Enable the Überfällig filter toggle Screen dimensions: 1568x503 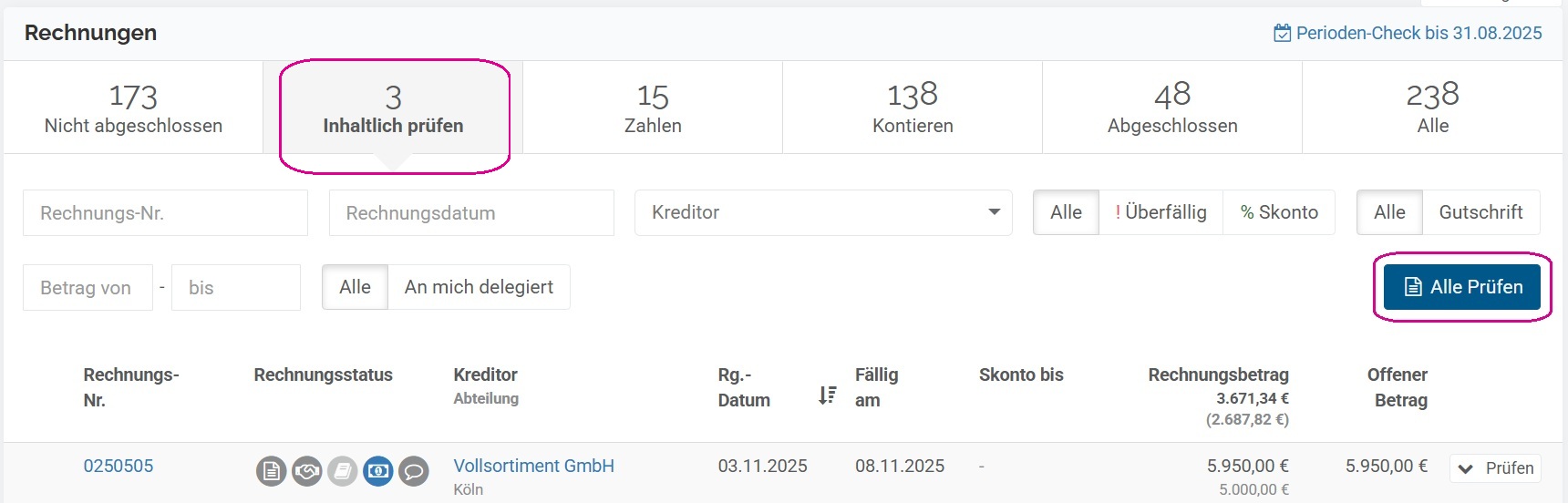coord(1161,212)
